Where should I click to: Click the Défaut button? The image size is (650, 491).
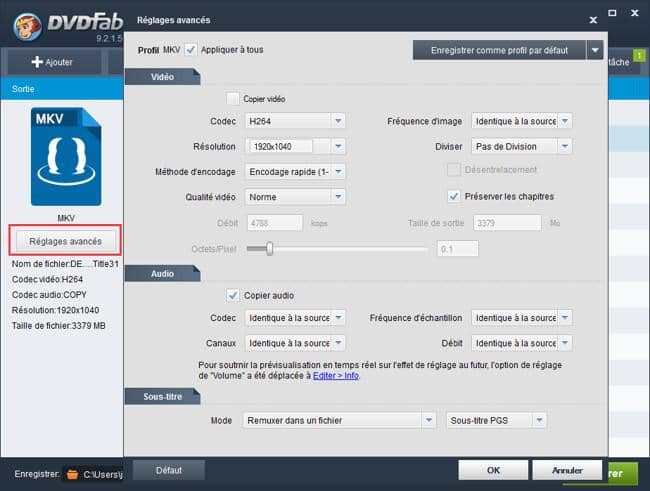coord(169,470)
